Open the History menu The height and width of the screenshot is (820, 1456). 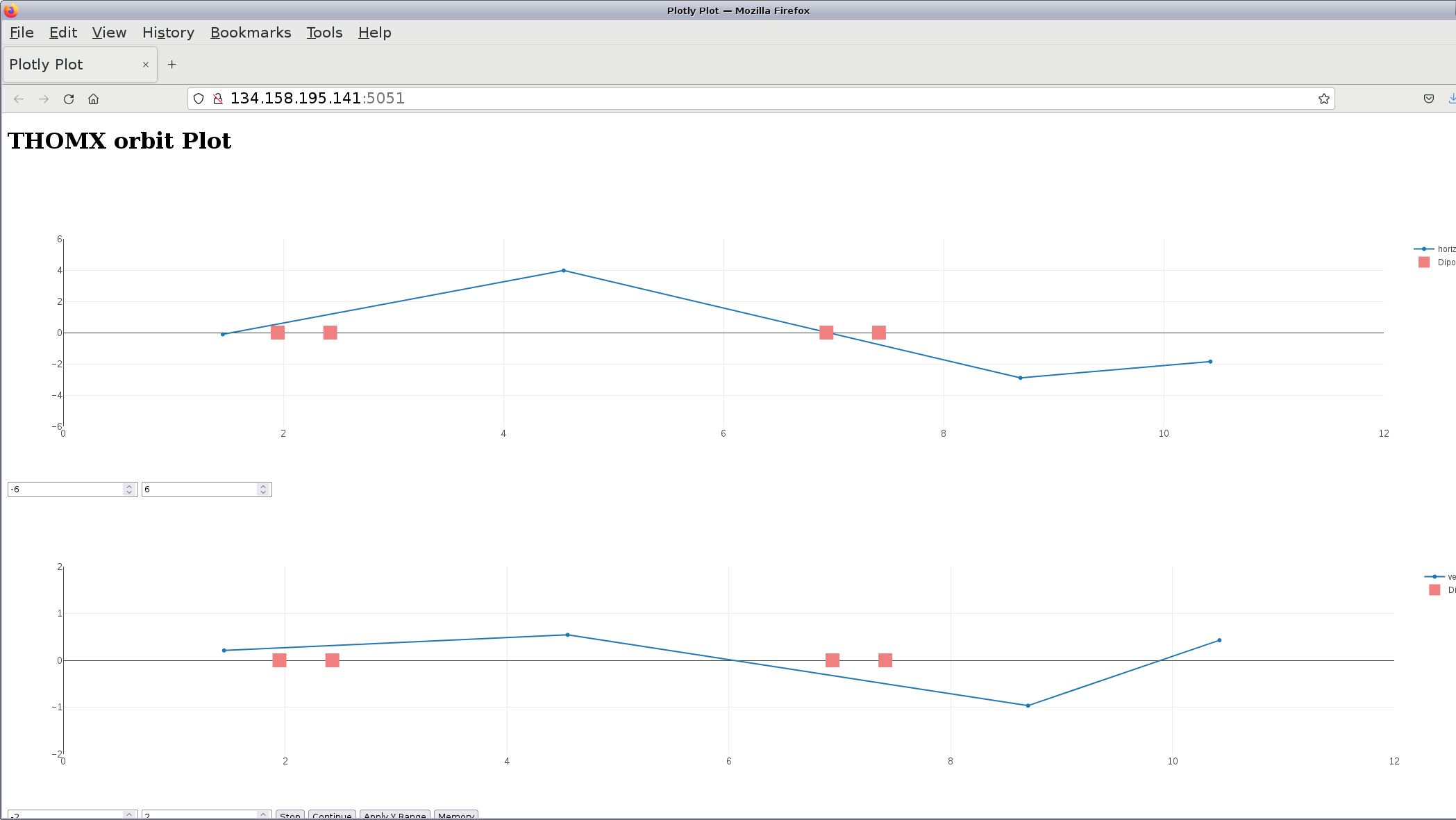[168, 33]
